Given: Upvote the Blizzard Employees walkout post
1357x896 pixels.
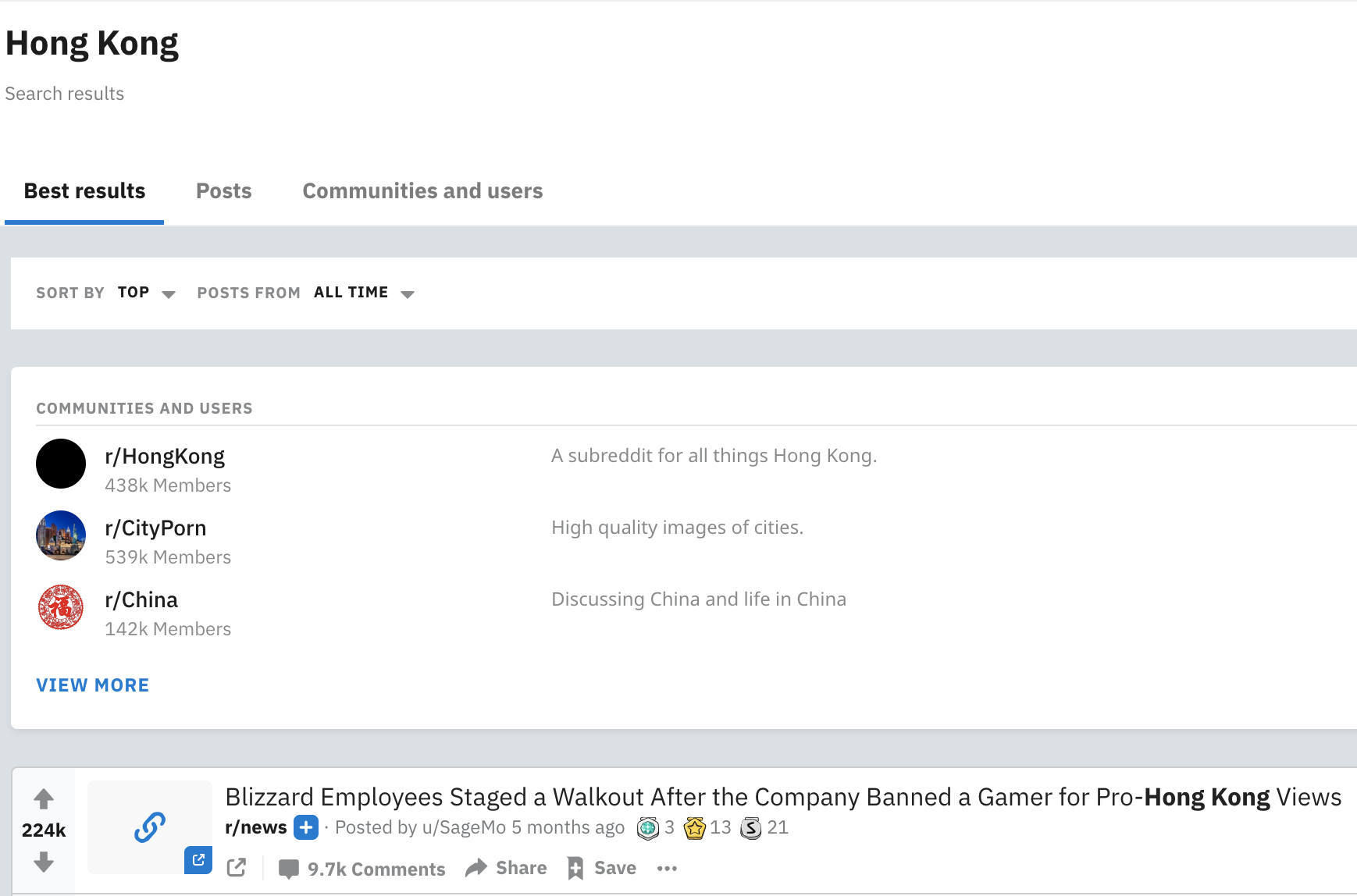Looking at the screenshot, I should [44, 799].
